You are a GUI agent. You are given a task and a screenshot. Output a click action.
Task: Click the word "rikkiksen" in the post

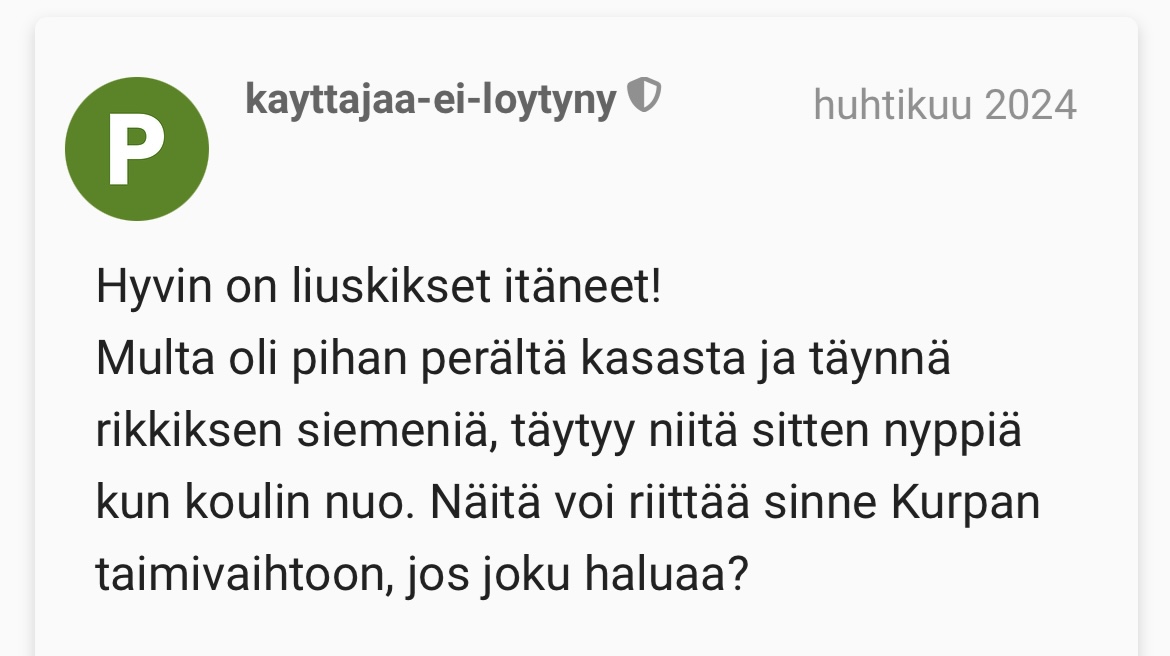click(x=190, y=433)
